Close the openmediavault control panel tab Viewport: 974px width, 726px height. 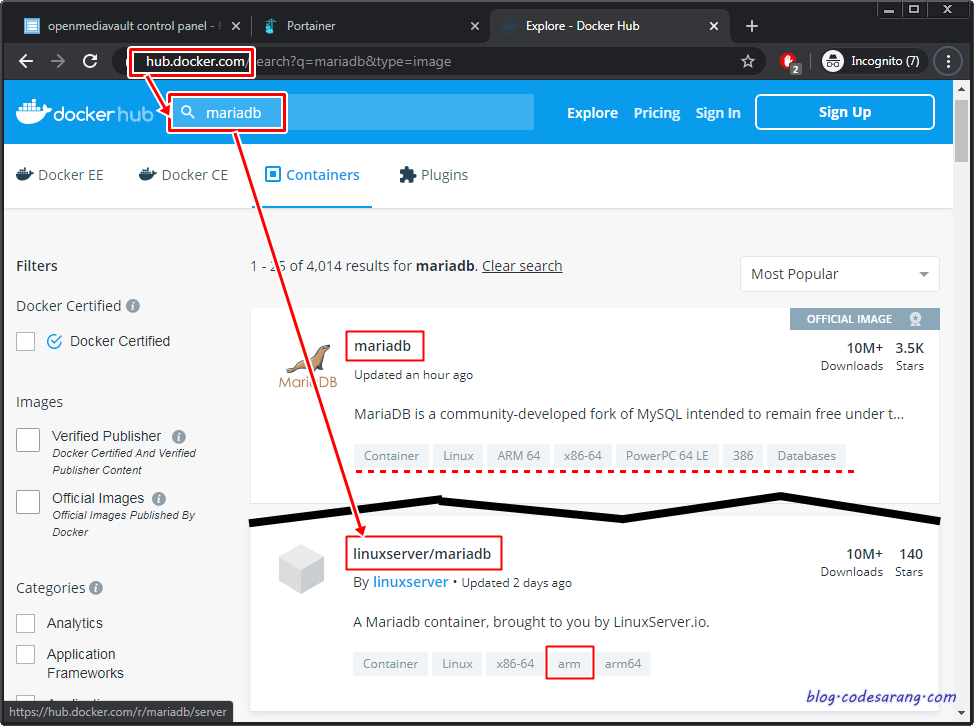pos(235,26)
